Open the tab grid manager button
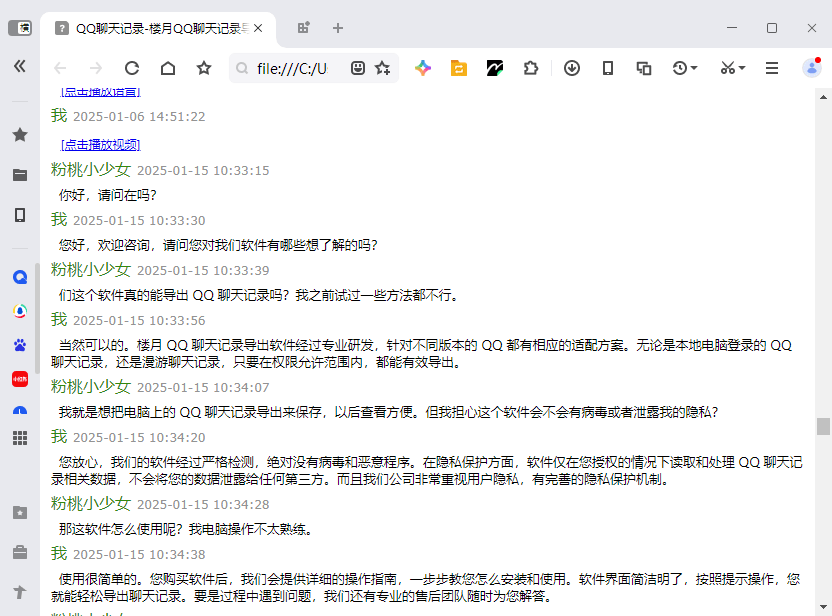 [x=304, y=28]
